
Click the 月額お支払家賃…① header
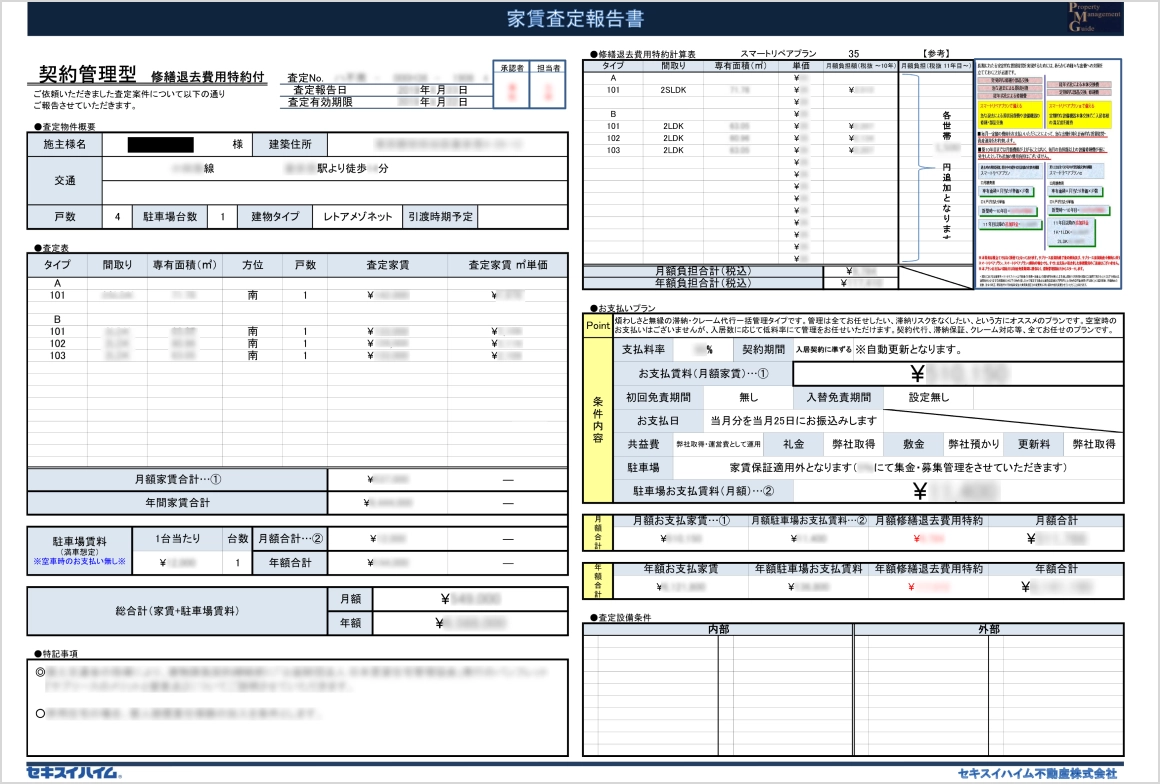pyautogui.click(x=681, y=521)
